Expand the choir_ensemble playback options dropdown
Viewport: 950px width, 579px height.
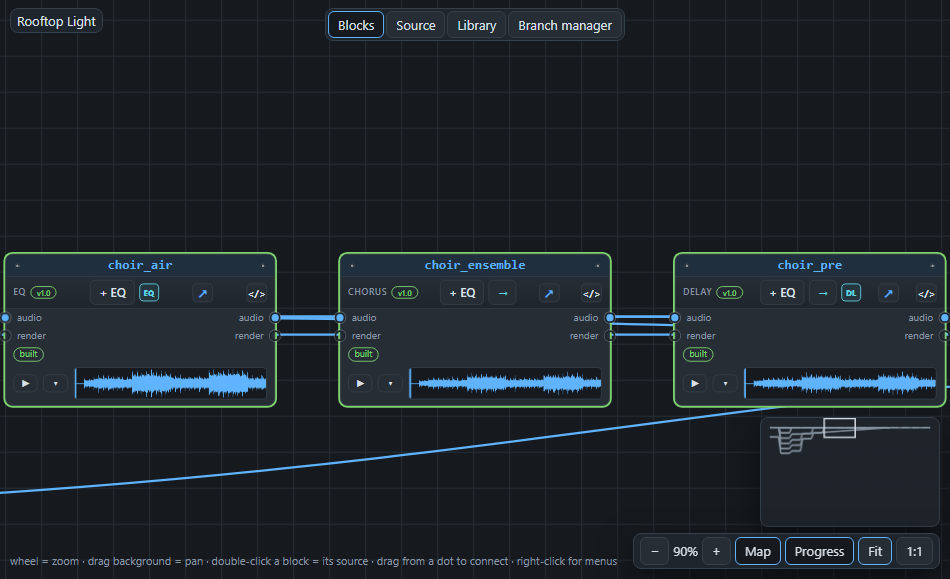(390, 383)
